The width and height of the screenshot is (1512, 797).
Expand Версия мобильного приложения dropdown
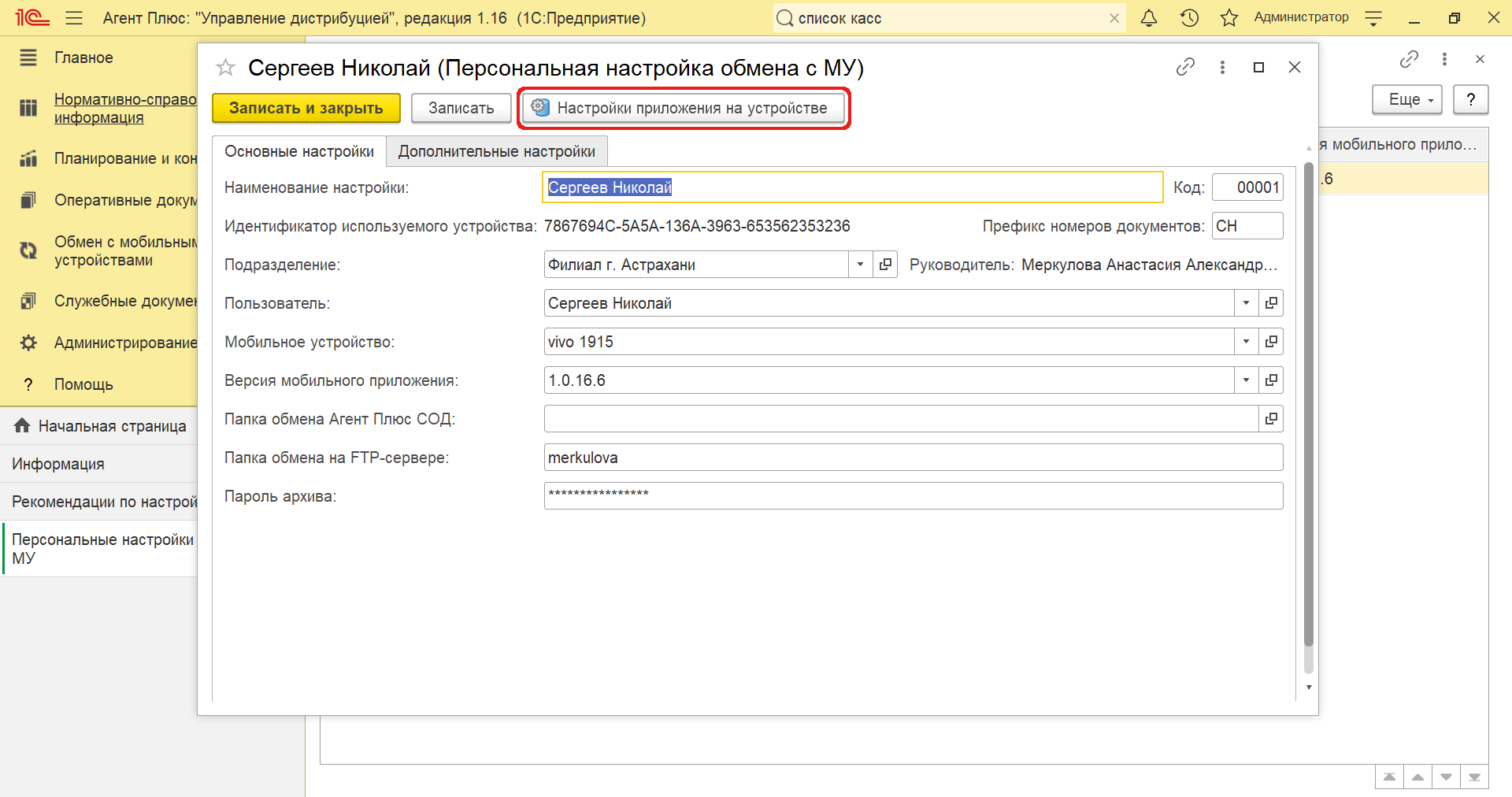click(x=1246, y=380)
